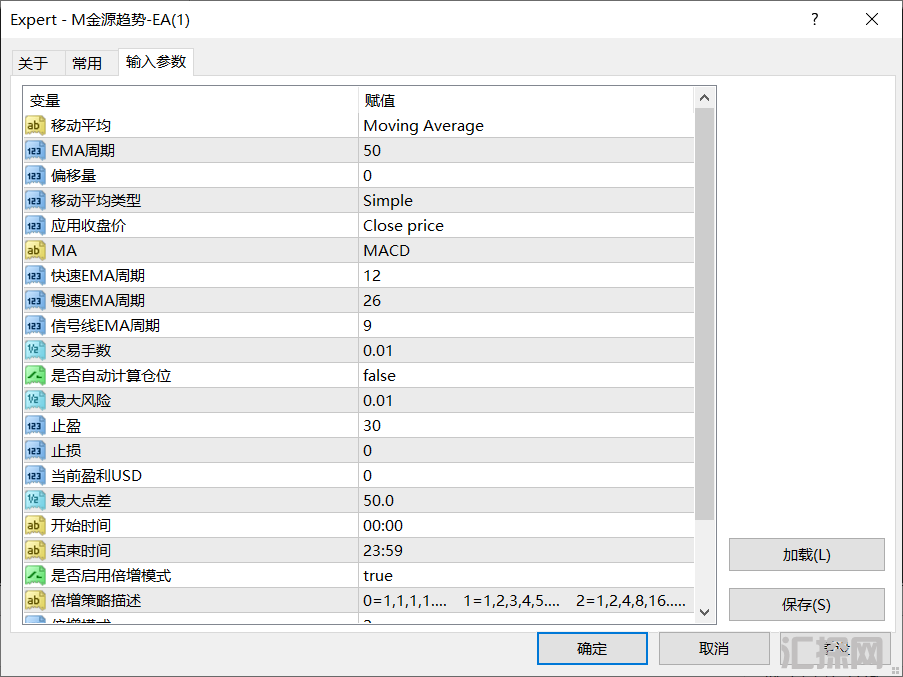Click the integer icon beside 偏移量
The width and height of the screenshot is (903, 677).
(x=35, y=176)
